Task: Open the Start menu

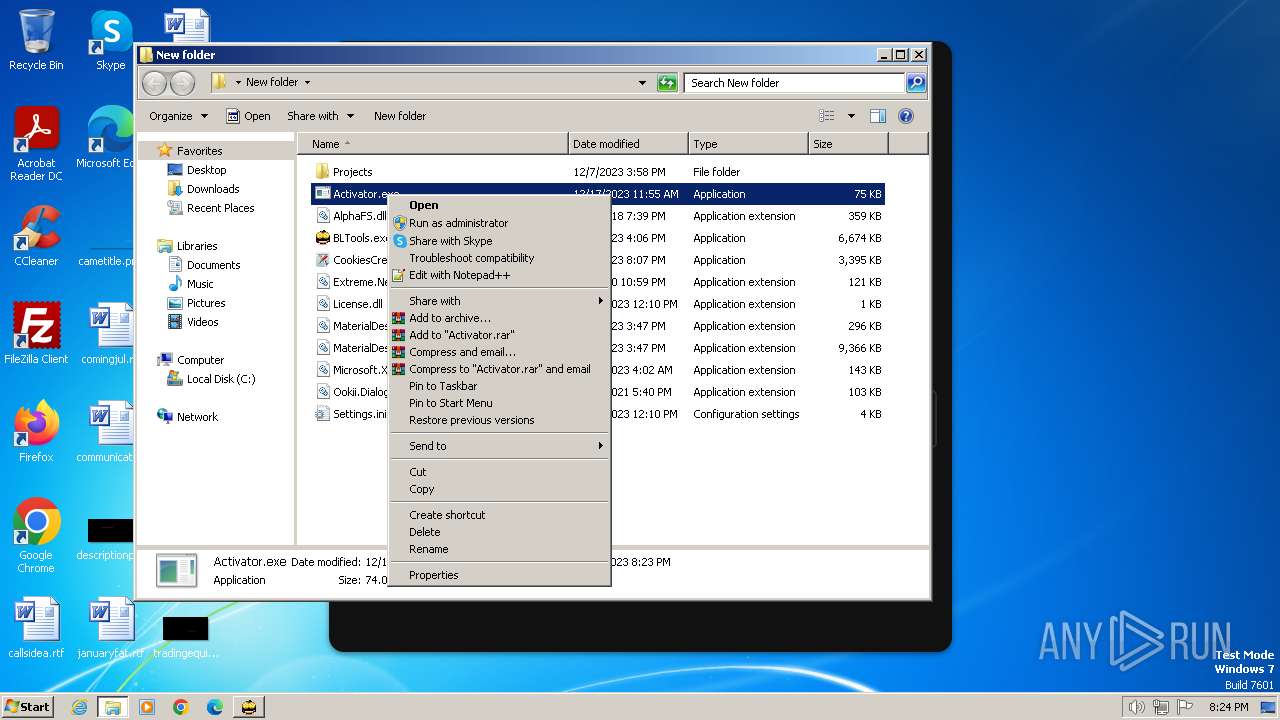Action: (x=28, y=707)
